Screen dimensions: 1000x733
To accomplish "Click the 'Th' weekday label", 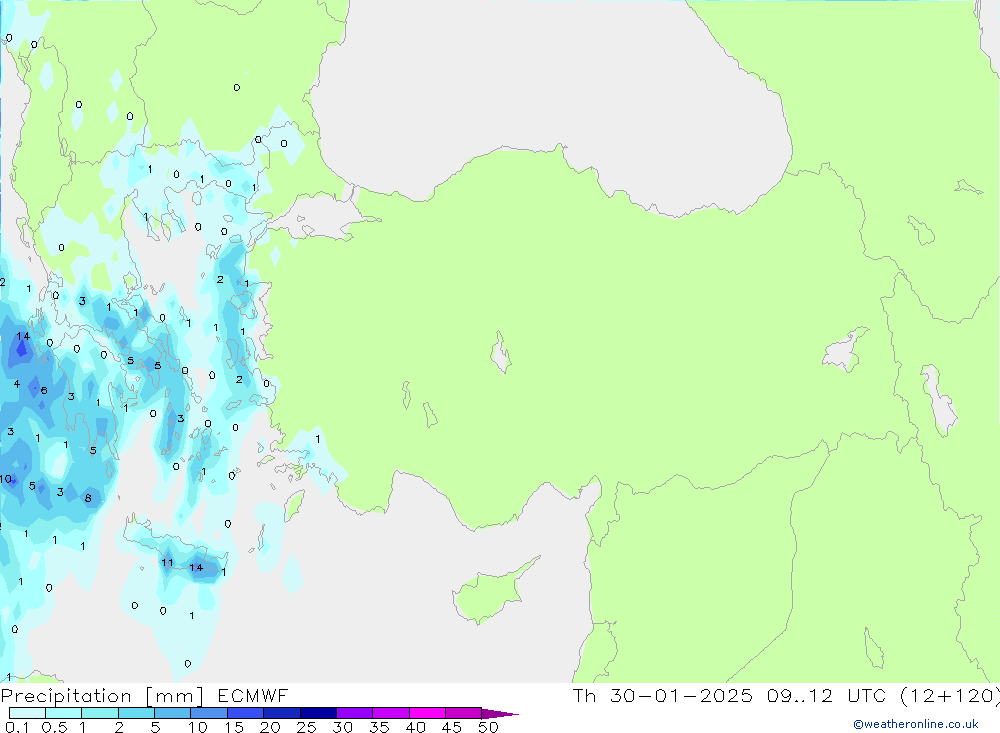I will tap(584, 696).
